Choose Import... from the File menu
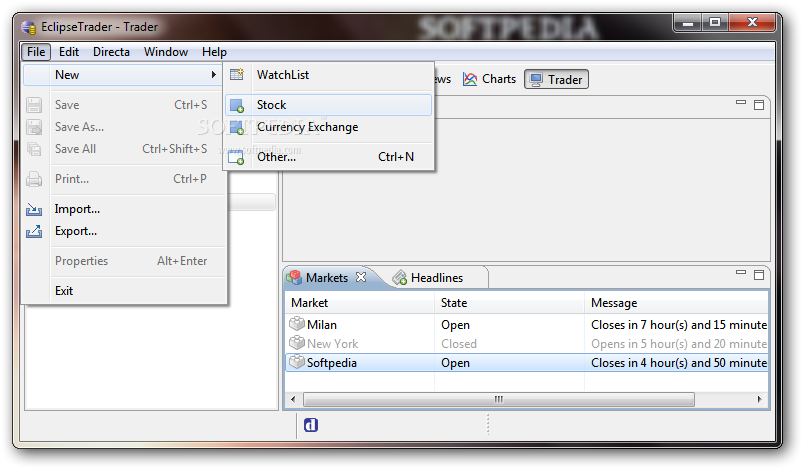The height and width of the screenshot is (469, 803). coord(124,209)
